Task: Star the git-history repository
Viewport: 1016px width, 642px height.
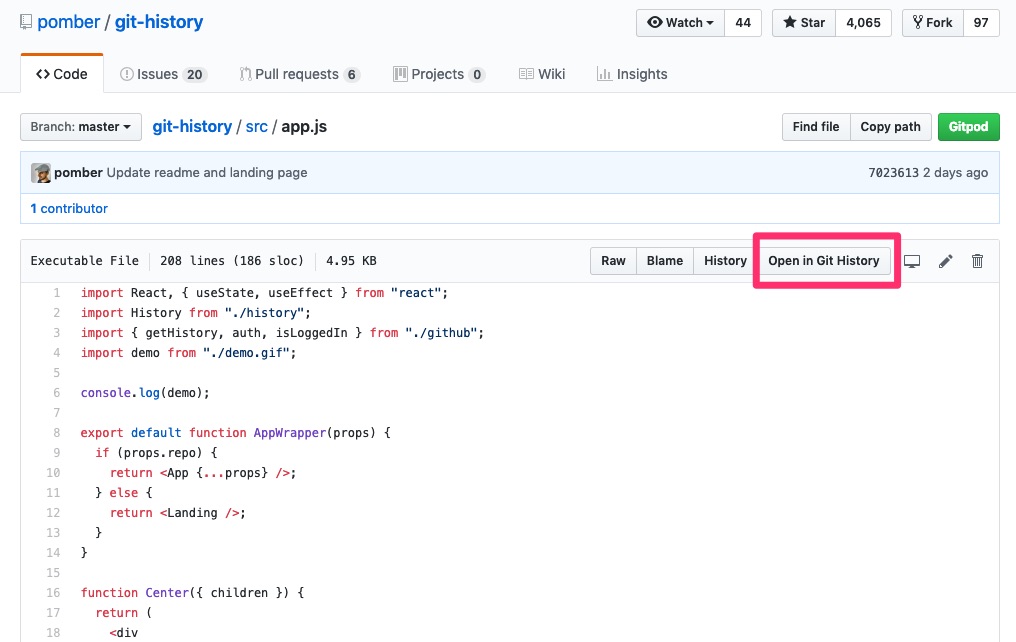Action: tap(804, 23)
